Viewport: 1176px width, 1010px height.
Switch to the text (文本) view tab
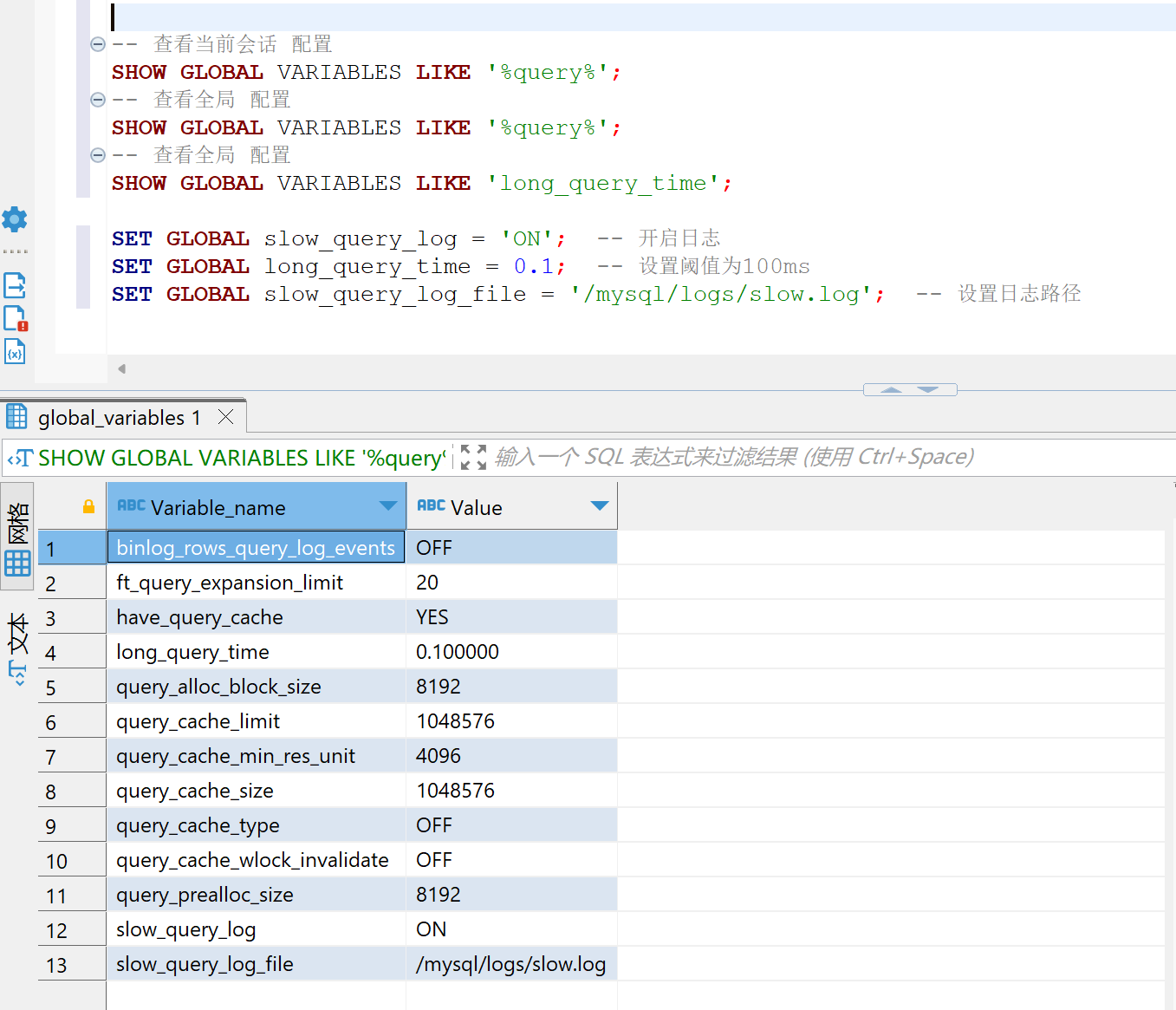(x=17, y=649)
